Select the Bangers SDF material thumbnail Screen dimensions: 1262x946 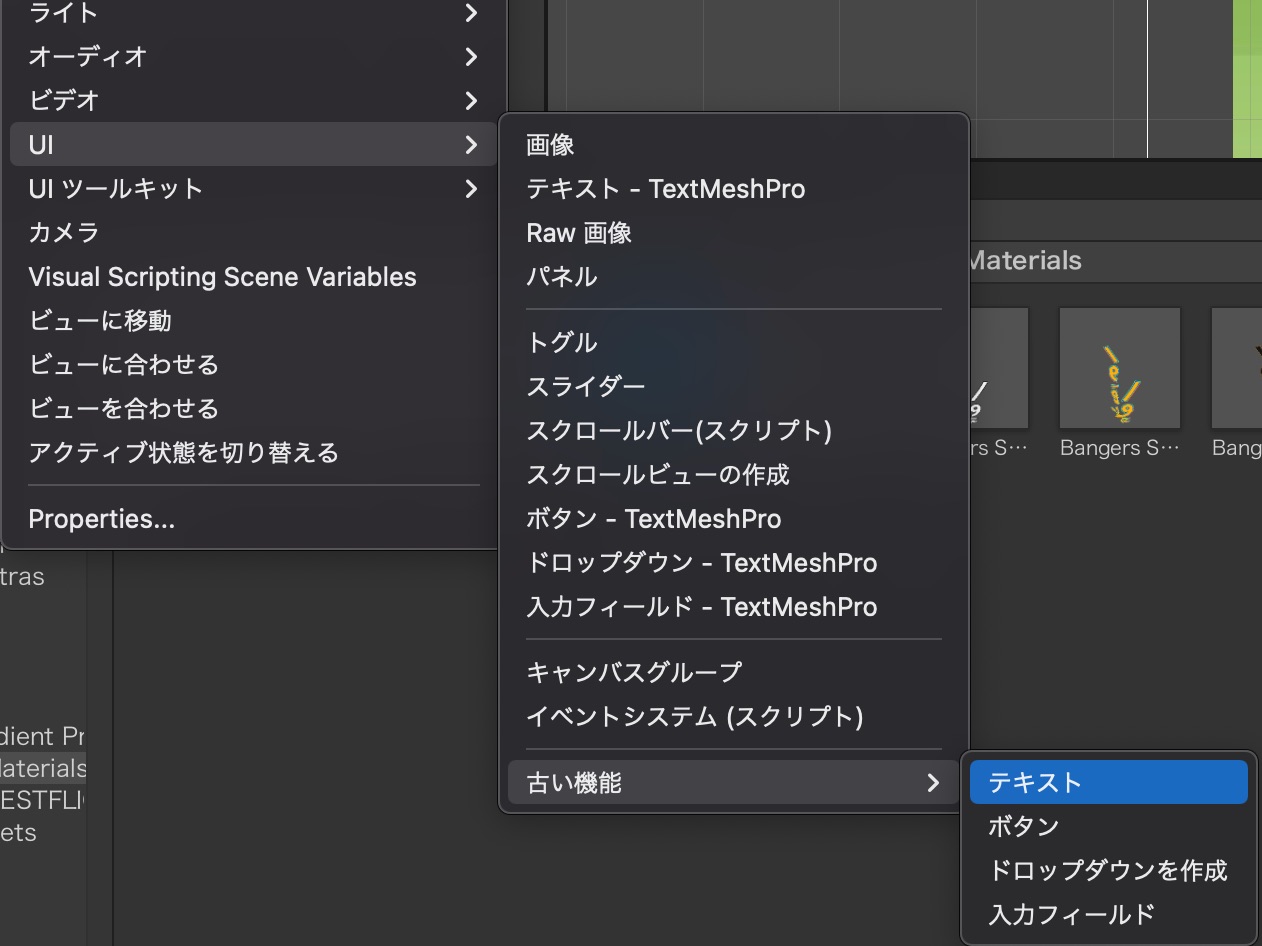coord(1119,369)
